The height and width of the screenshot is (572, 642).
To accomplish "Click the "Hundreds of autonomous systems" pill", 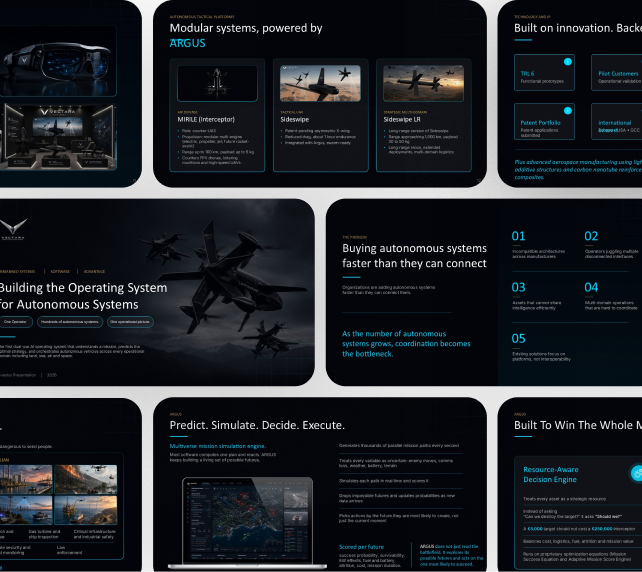I will (70, 322).
